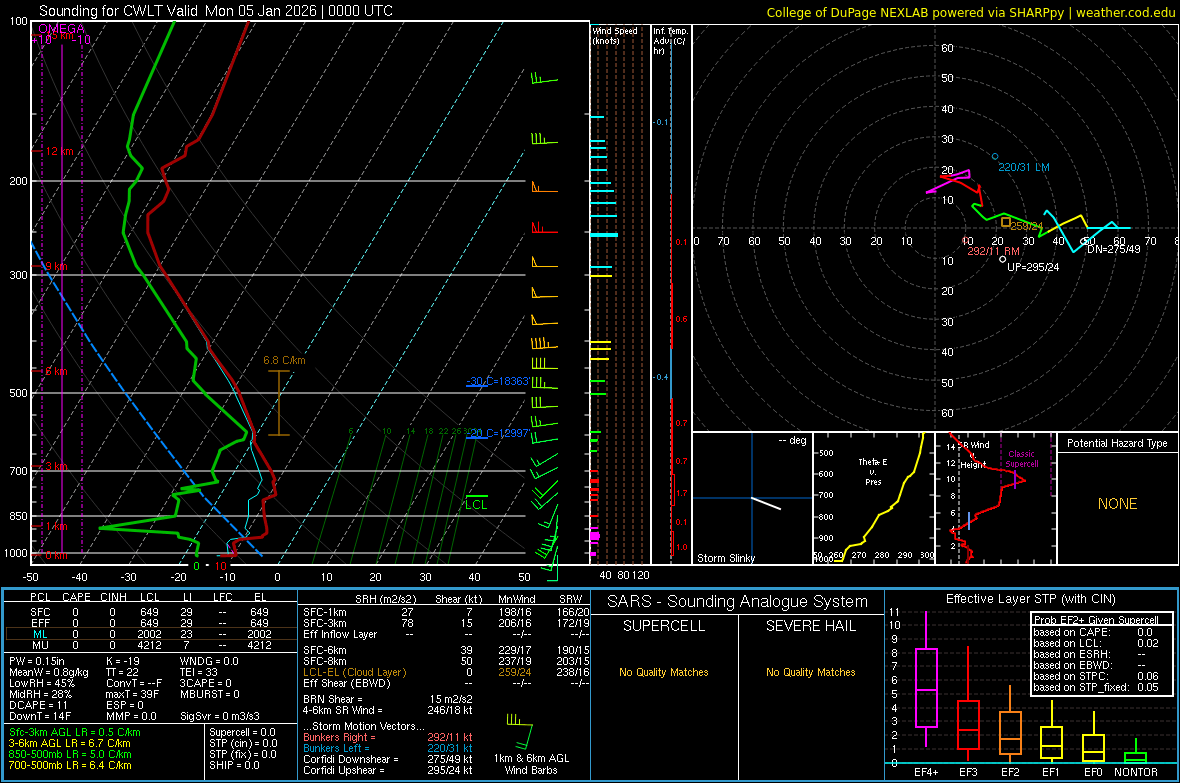Click the 'NONE' hazard type value

1118,504
